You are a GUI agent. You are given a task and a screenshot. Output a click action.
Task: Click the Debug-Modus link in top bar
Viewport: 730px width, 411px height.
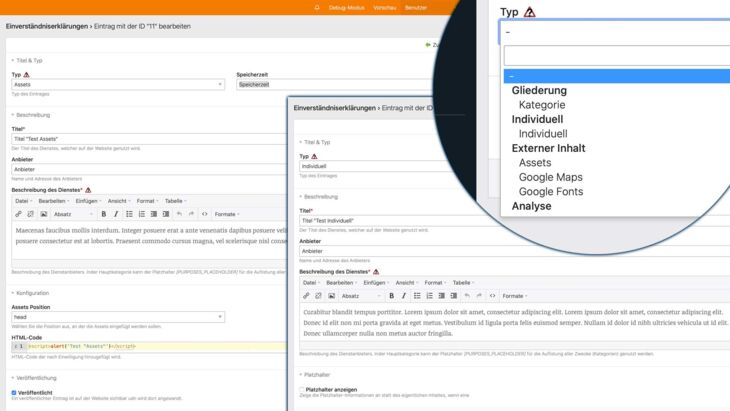click(351, 6)
